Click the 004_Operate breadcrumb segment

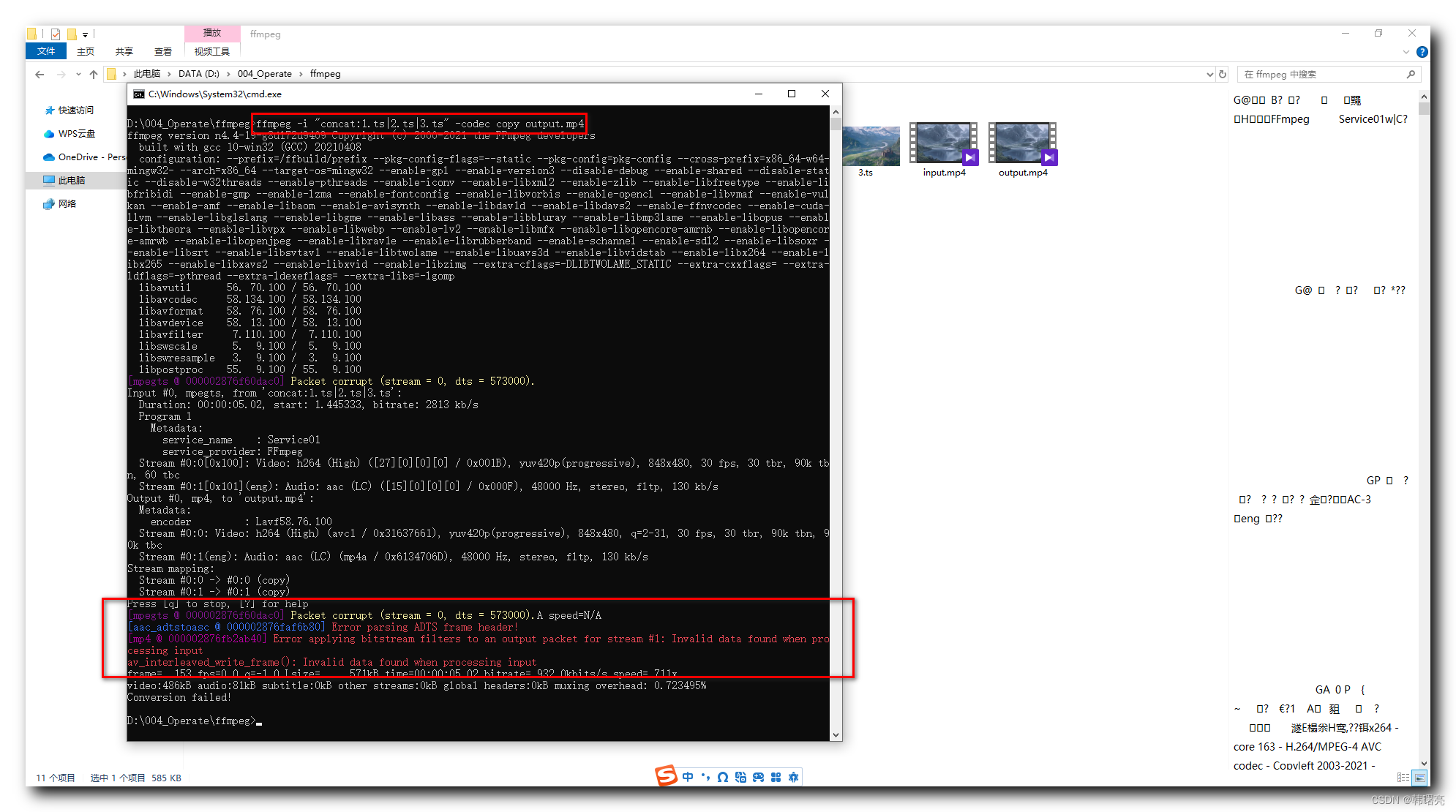pyautogui.click(x=264, y=74)
